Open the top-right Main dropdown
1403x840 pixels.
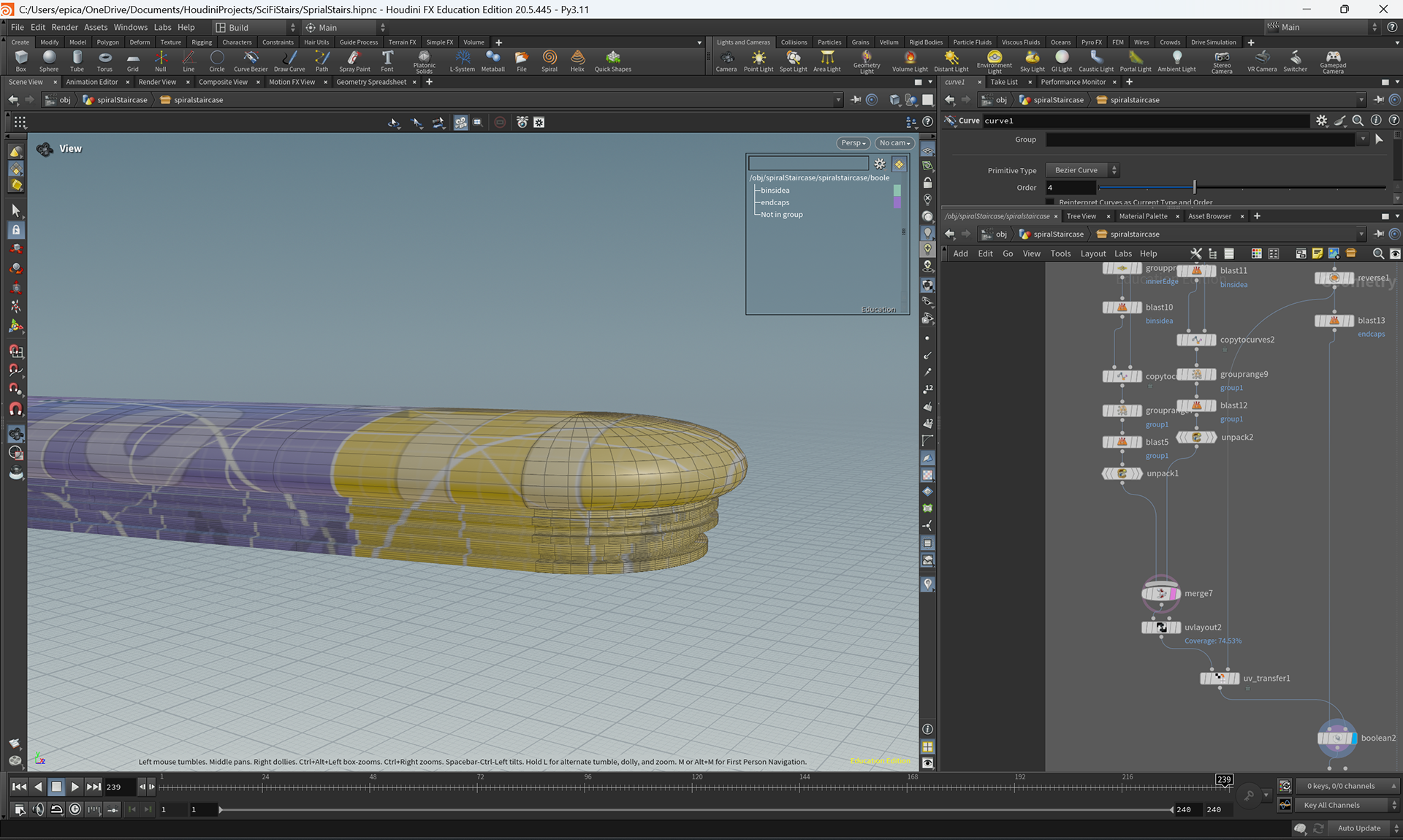click(1322, 28)
